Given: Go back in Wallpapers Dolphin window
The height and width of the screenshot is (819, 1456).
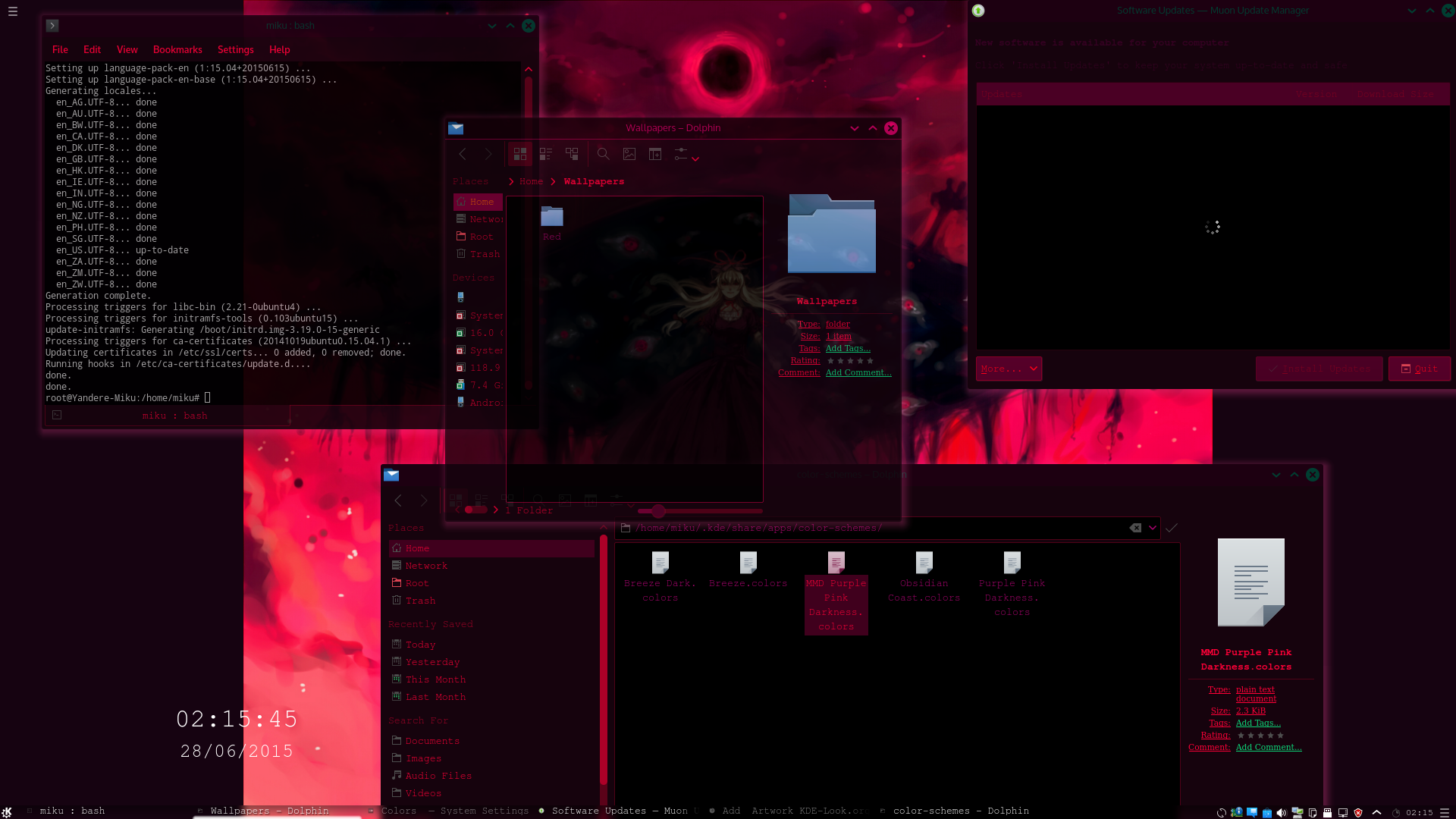Looking at the screenshot, I should click(463, 154).
